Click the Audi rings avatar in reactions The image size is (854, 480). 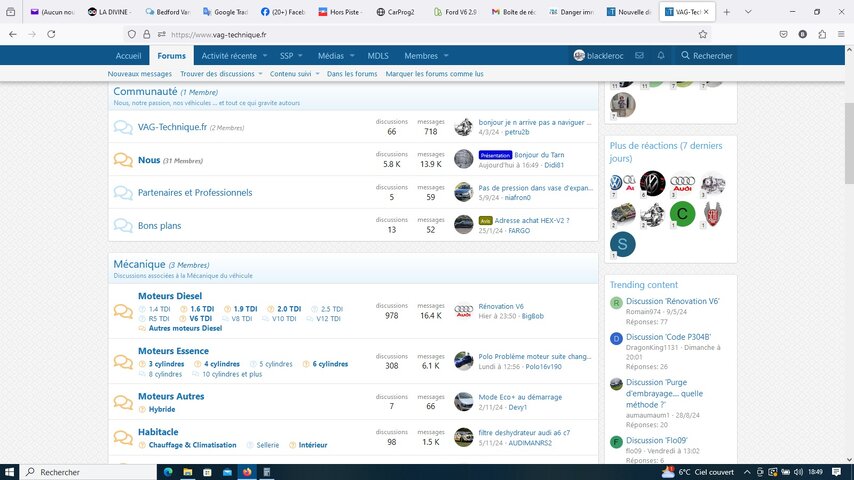click(682, 184)
